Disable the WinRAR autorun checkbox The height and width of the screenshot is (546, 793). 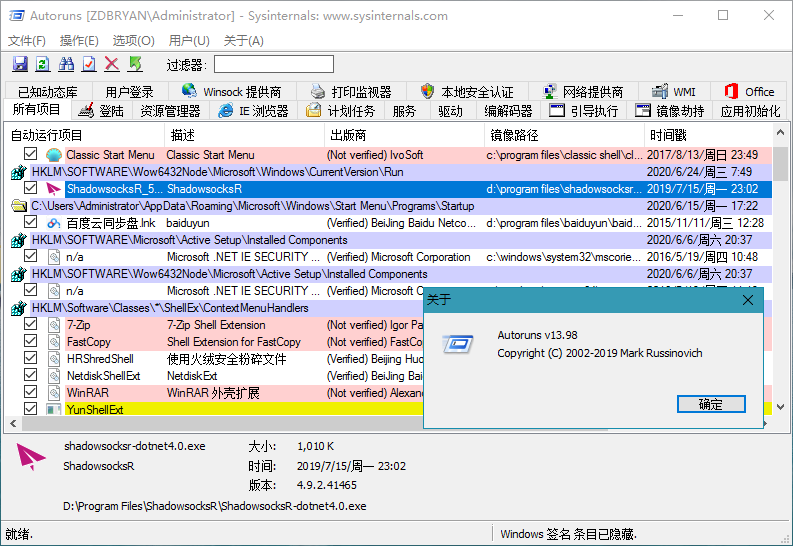(x=31, y=393)
